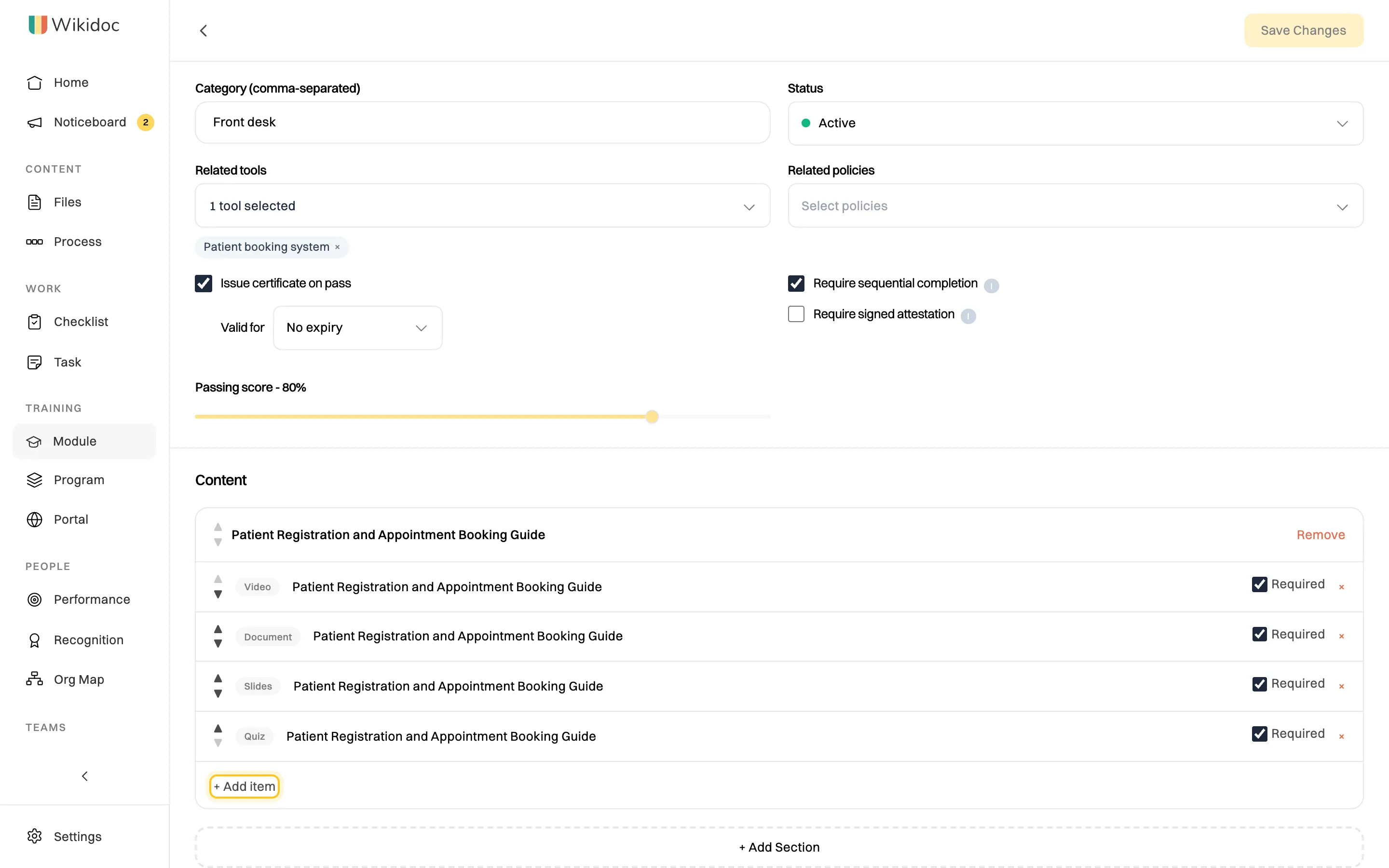Click the Recognition award icon
Viewport: 1389px width, 868px height.
pyautogui.click(x=34, y=640)
